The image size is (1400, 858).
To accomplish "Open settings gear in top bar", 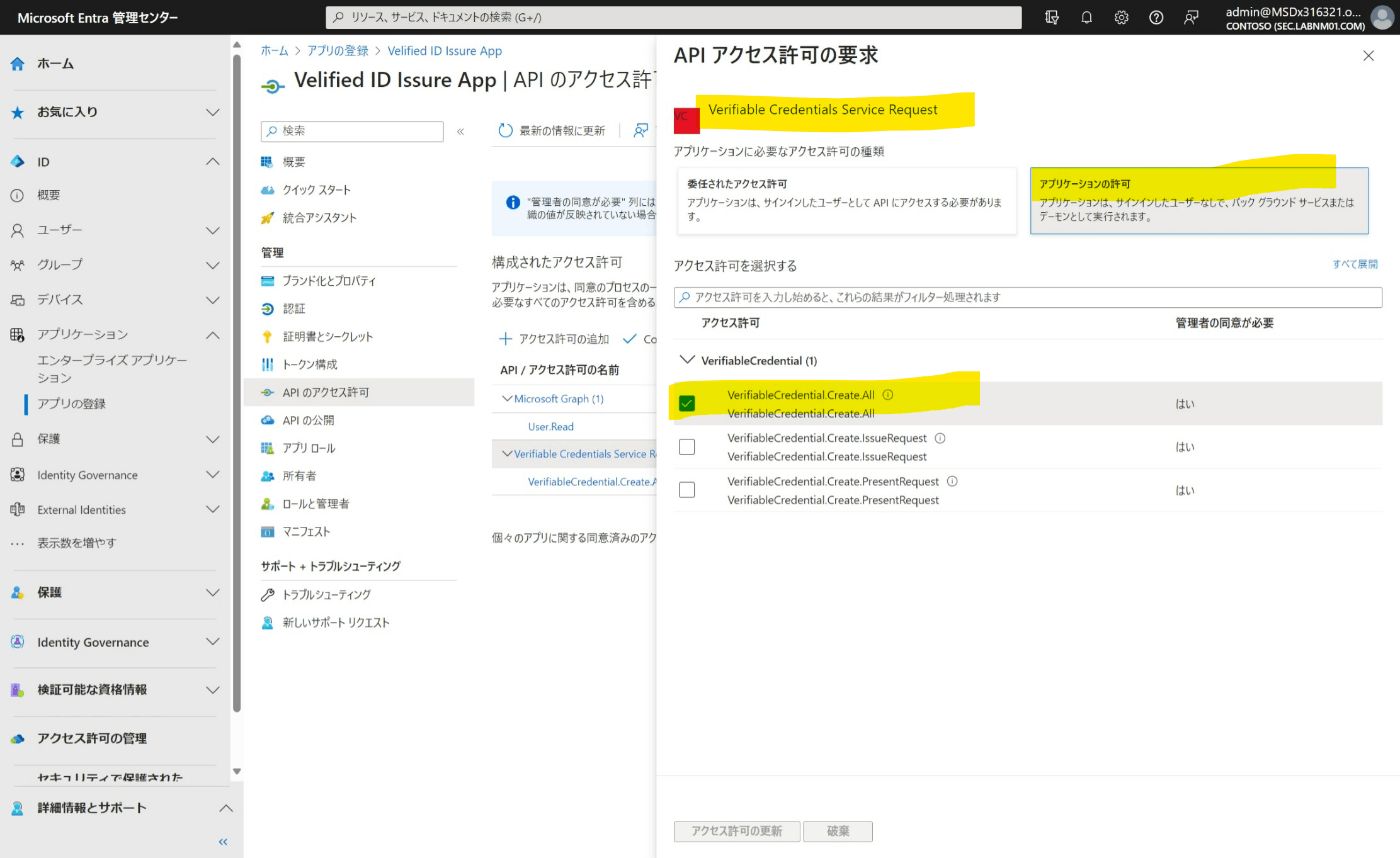I will [x=1122, y=17].
